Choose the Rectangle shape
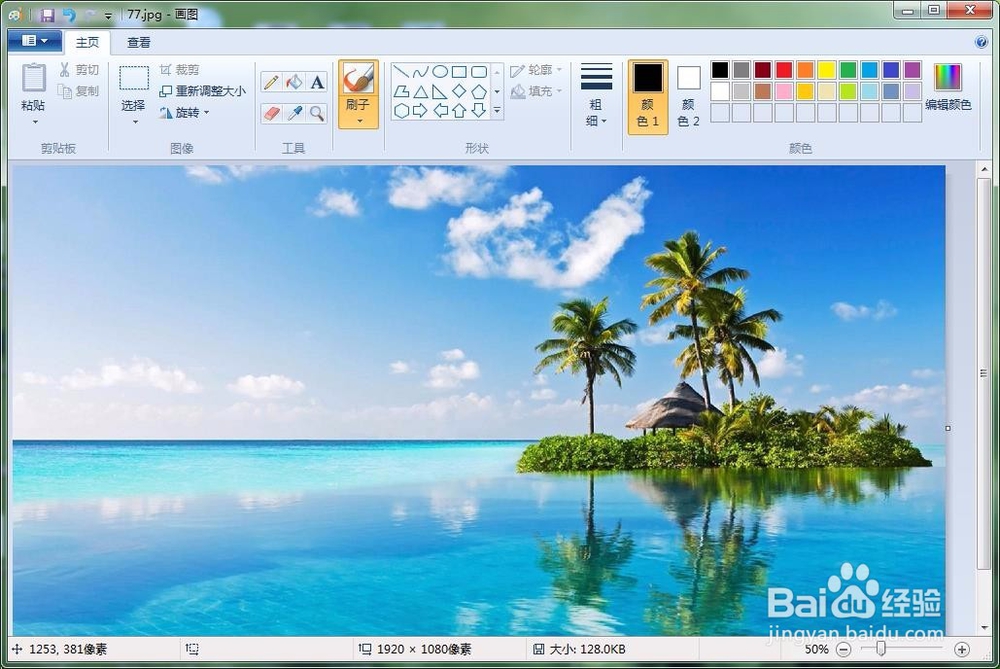Image resolution: width=1000 pixels, height=669 pixels. [x=459, y=71]
